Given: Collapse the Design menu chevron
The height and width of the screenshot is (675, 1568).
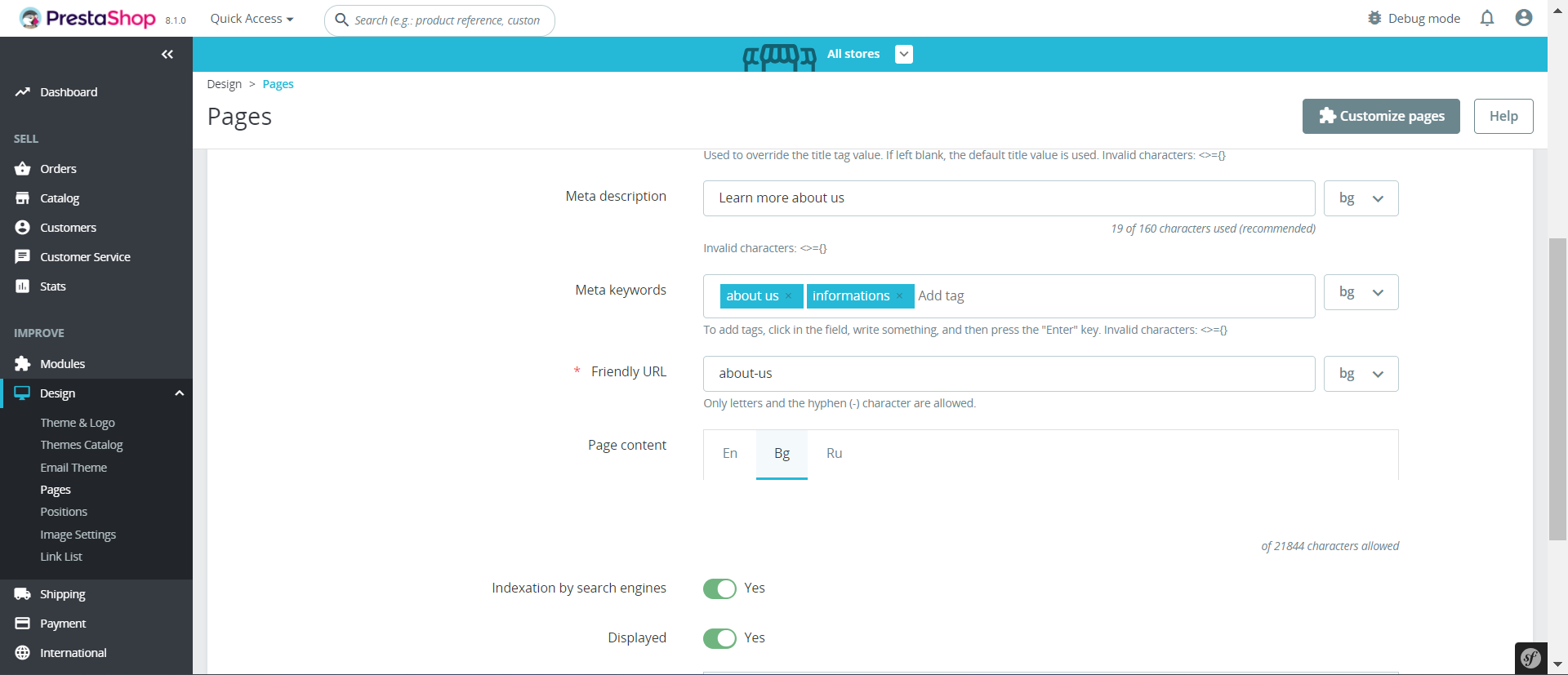Looking at the screenshot, I should (x=180, y=393).
